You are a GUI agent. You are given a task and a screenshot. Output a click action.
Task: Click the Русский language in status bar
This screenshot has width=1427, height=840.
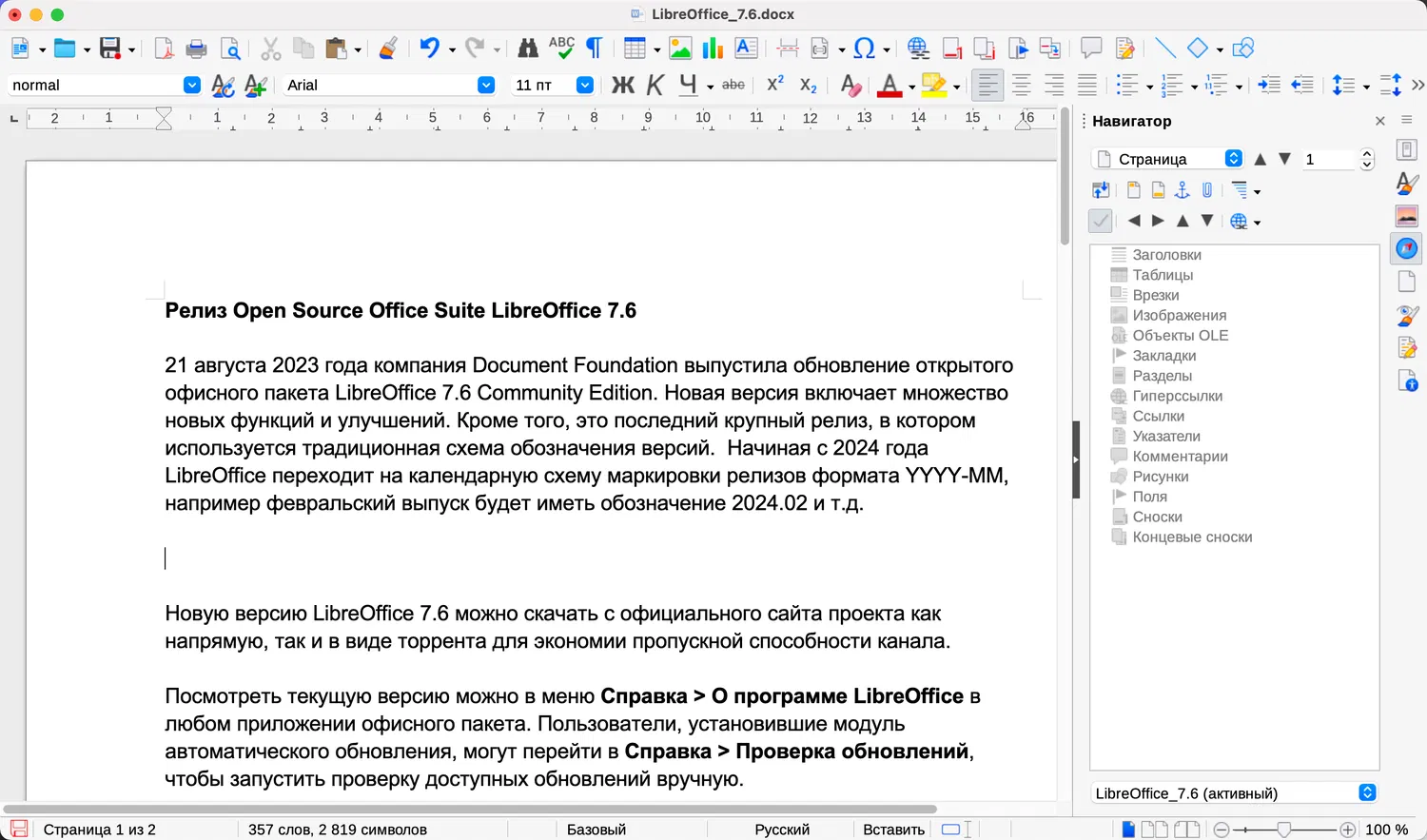[782, 830]
